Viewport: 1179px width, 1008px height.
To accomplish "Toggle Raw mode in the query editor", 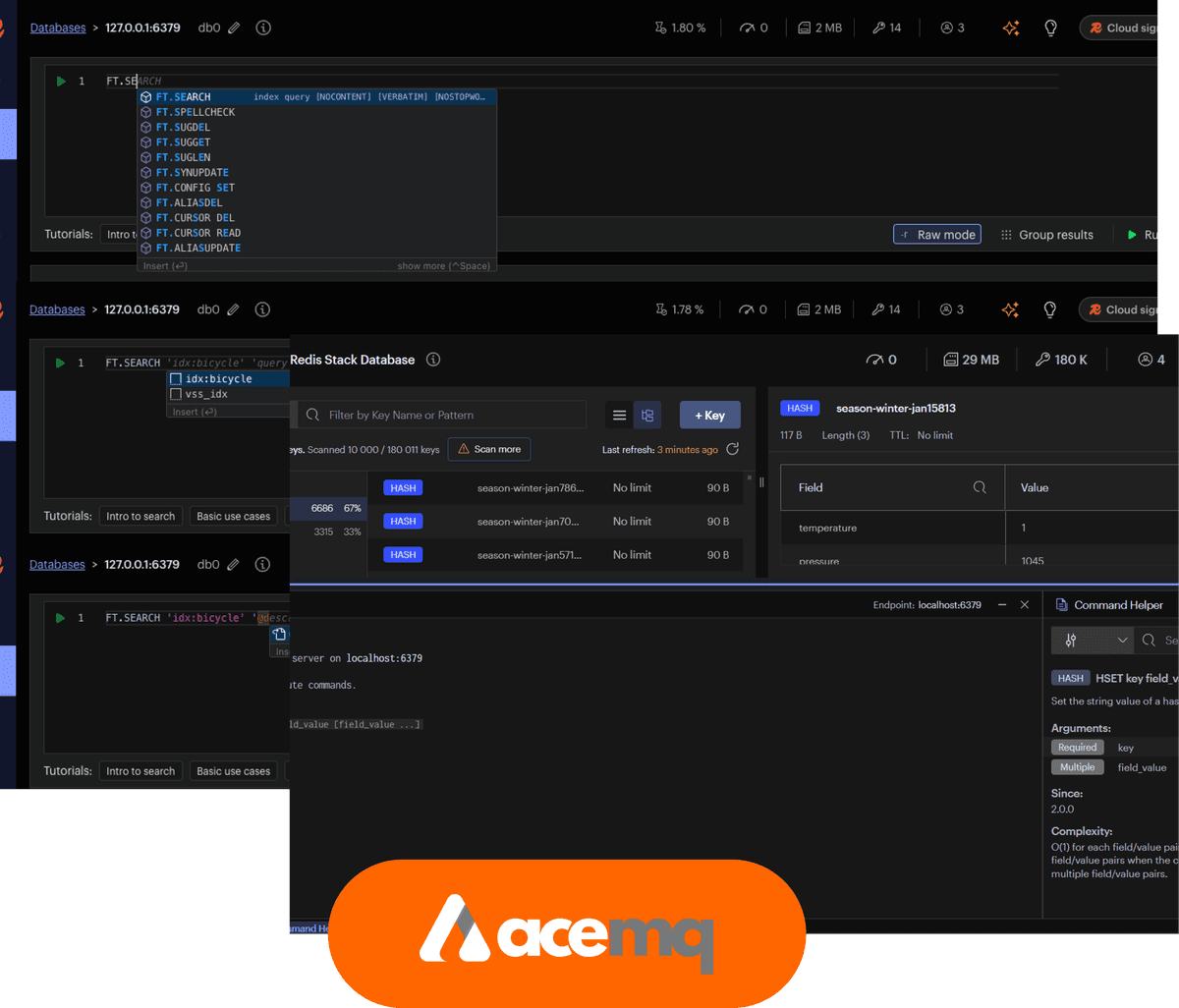I will 936,235.
